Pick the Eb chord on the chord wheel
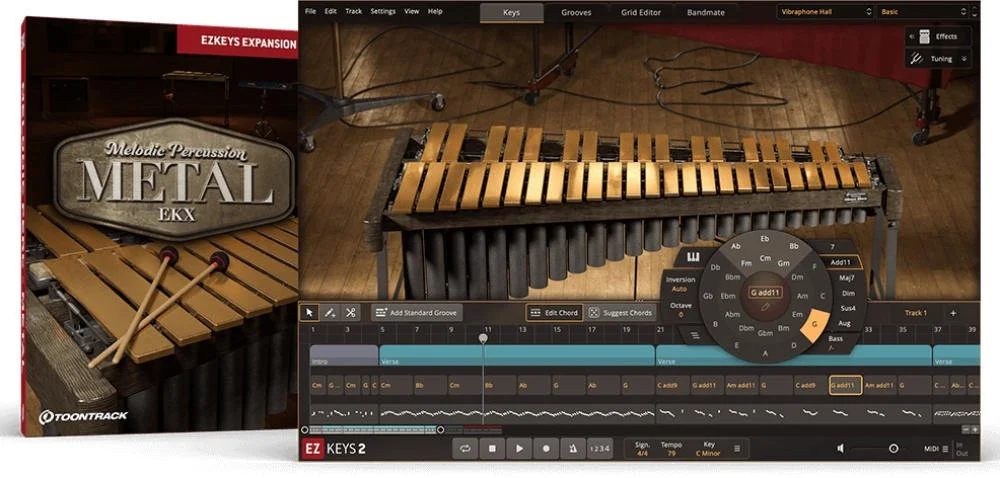Image resolution: width=1000 pixels, height=478 pixels. pos(766,238)
